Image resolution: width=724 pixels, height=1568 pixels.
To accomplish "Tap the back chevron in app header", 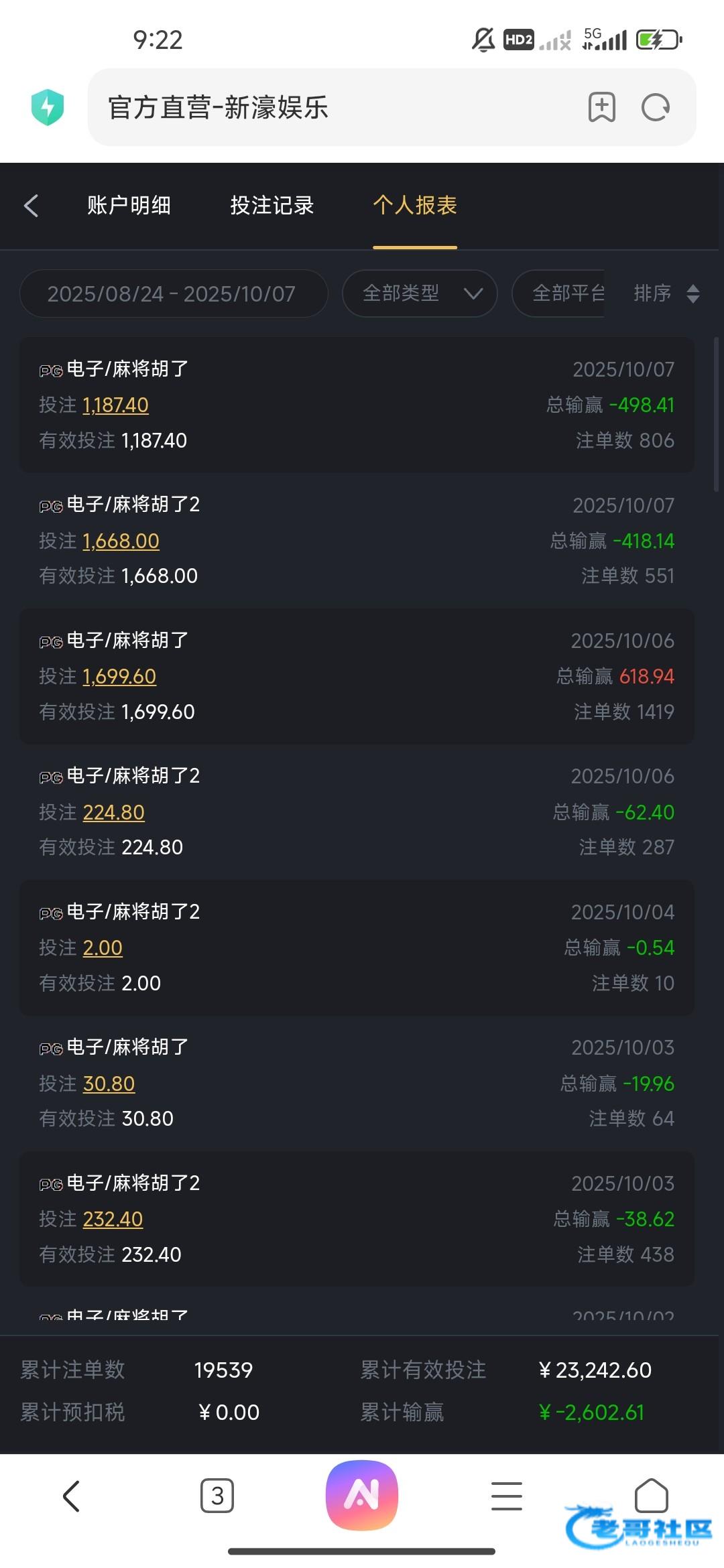I will [32, 206].
